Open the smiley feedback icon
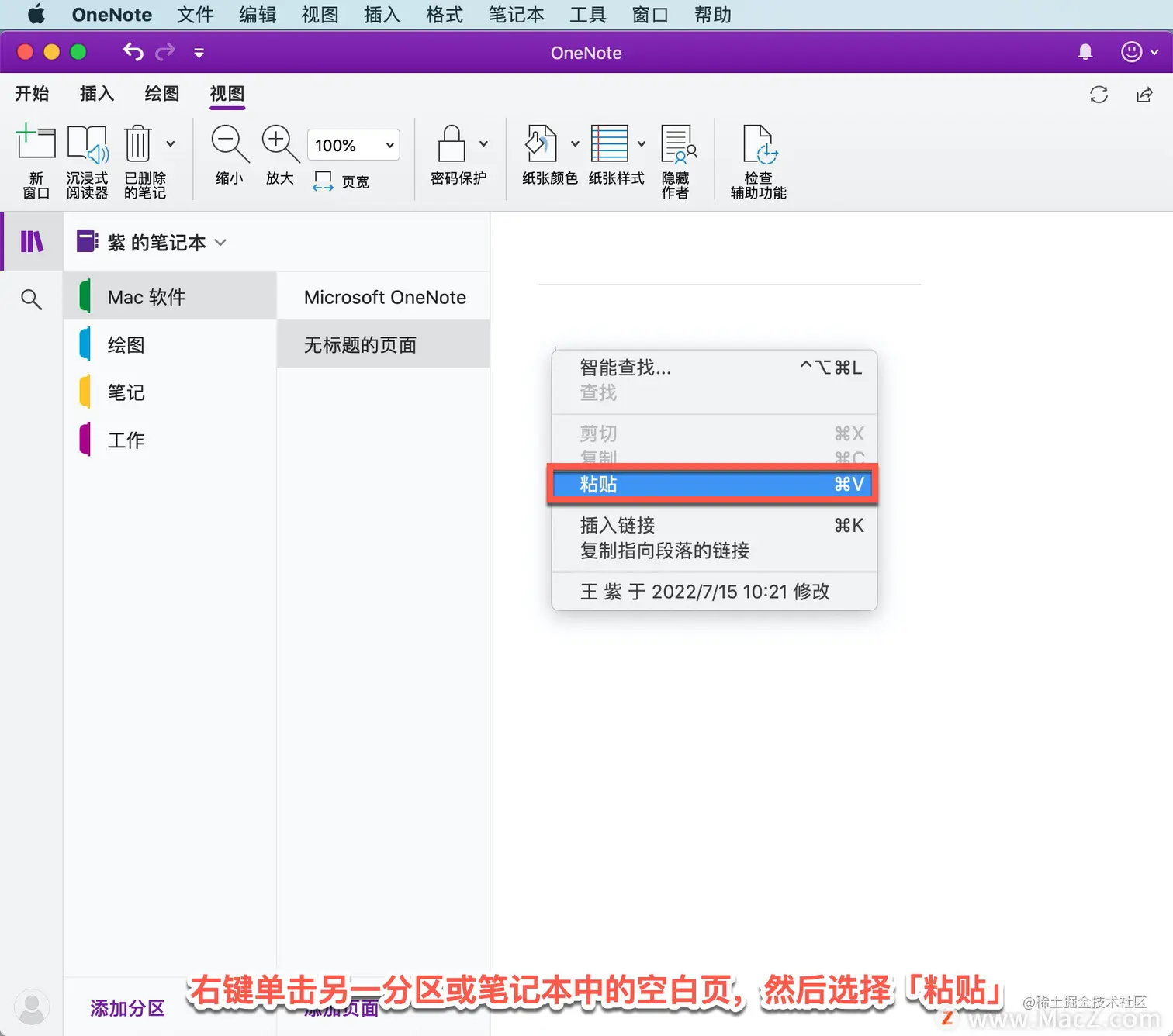This screenshot has width=1173, height=1036. pos(1132,52)
